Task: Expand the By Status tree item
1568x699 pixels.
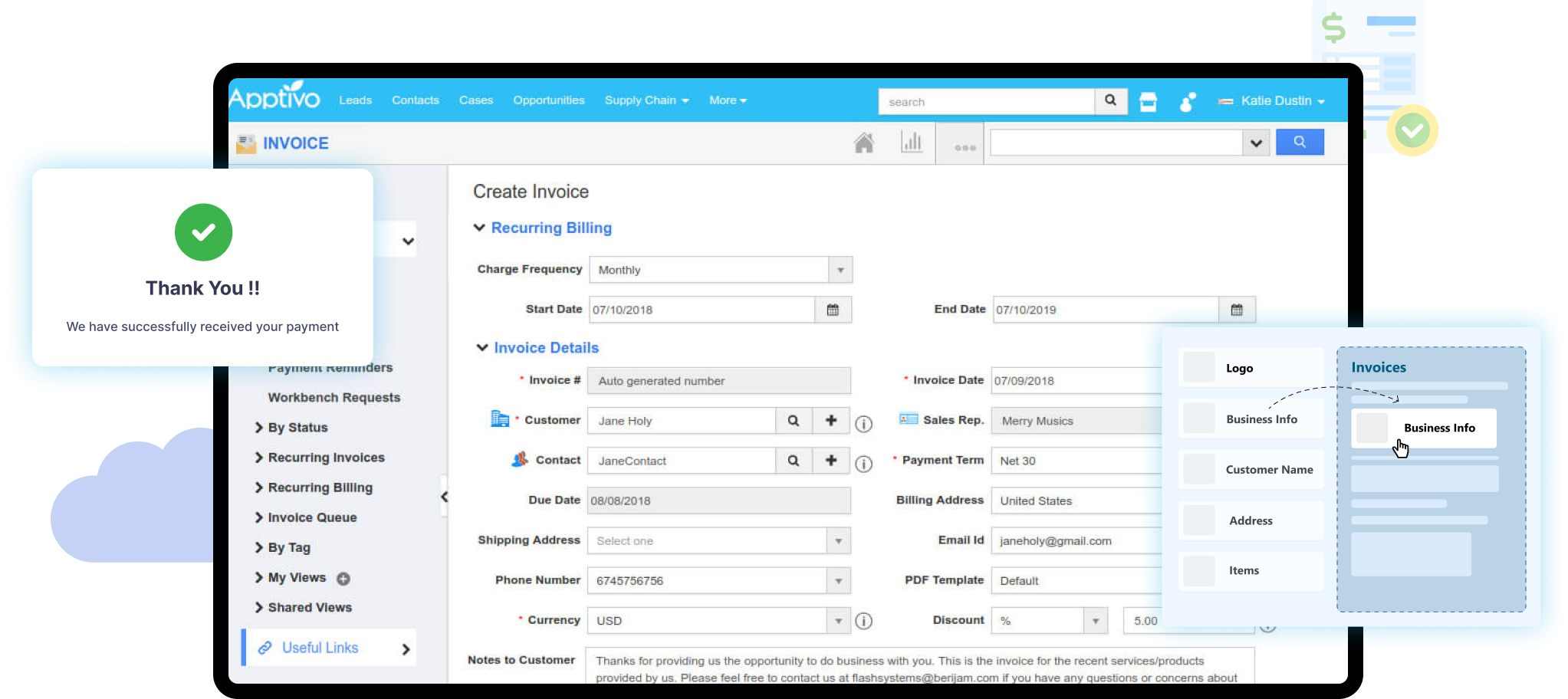Action: [x=259, y=428]
